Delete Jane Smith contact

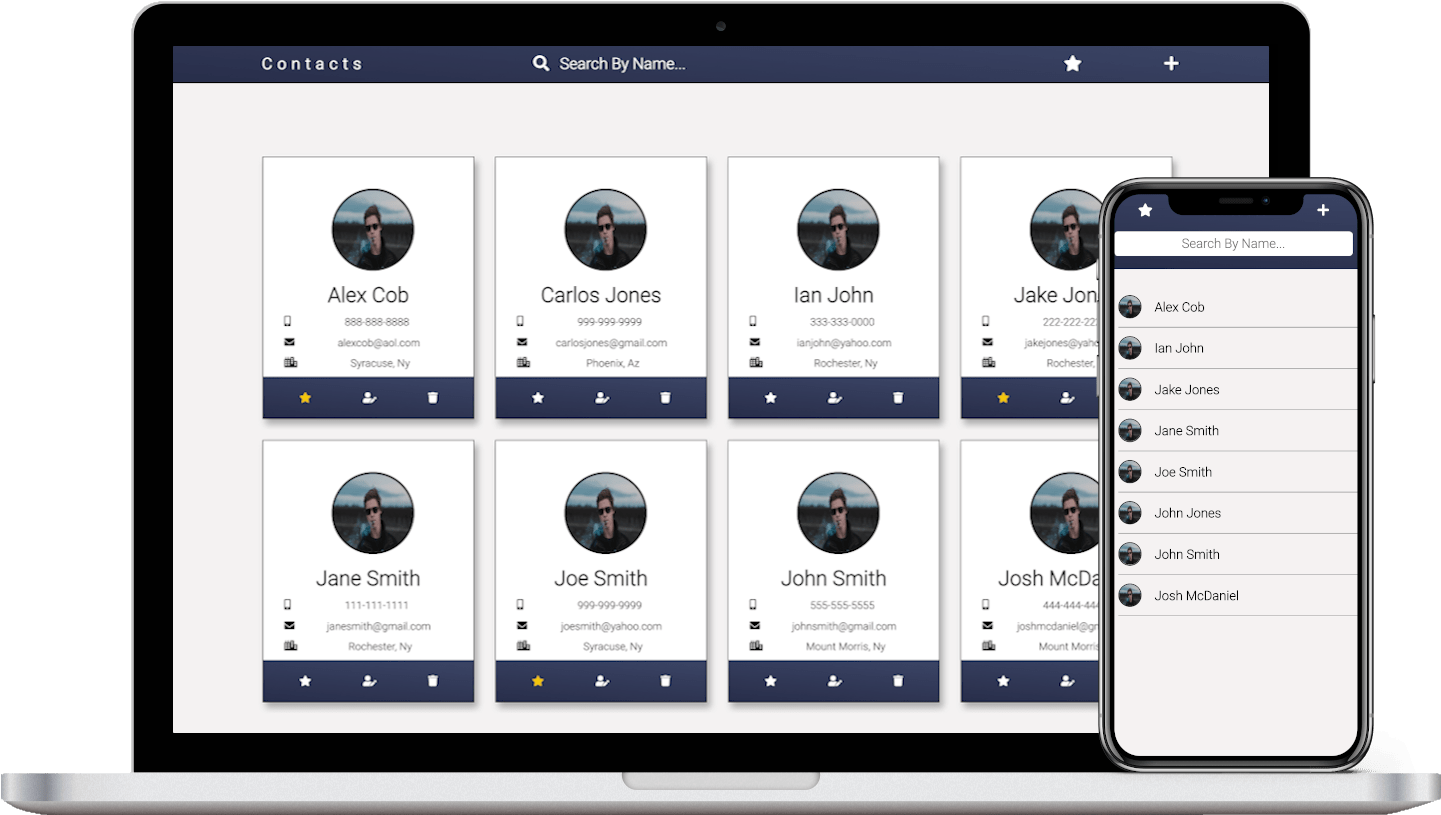click(433, 681)
